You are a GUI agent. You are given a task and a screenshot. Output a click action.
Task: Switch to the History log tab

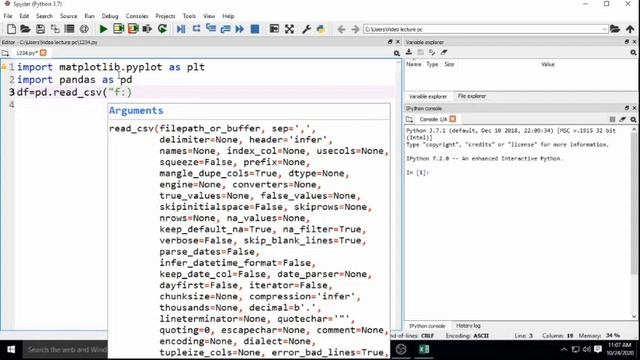click(468, 326)
